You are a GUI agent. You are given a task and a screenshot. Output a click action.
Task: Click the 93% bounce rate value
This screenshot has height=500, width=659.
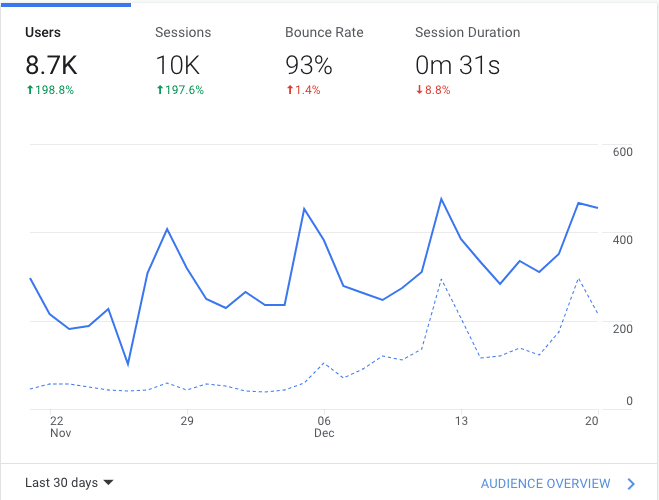coord(308,66)
